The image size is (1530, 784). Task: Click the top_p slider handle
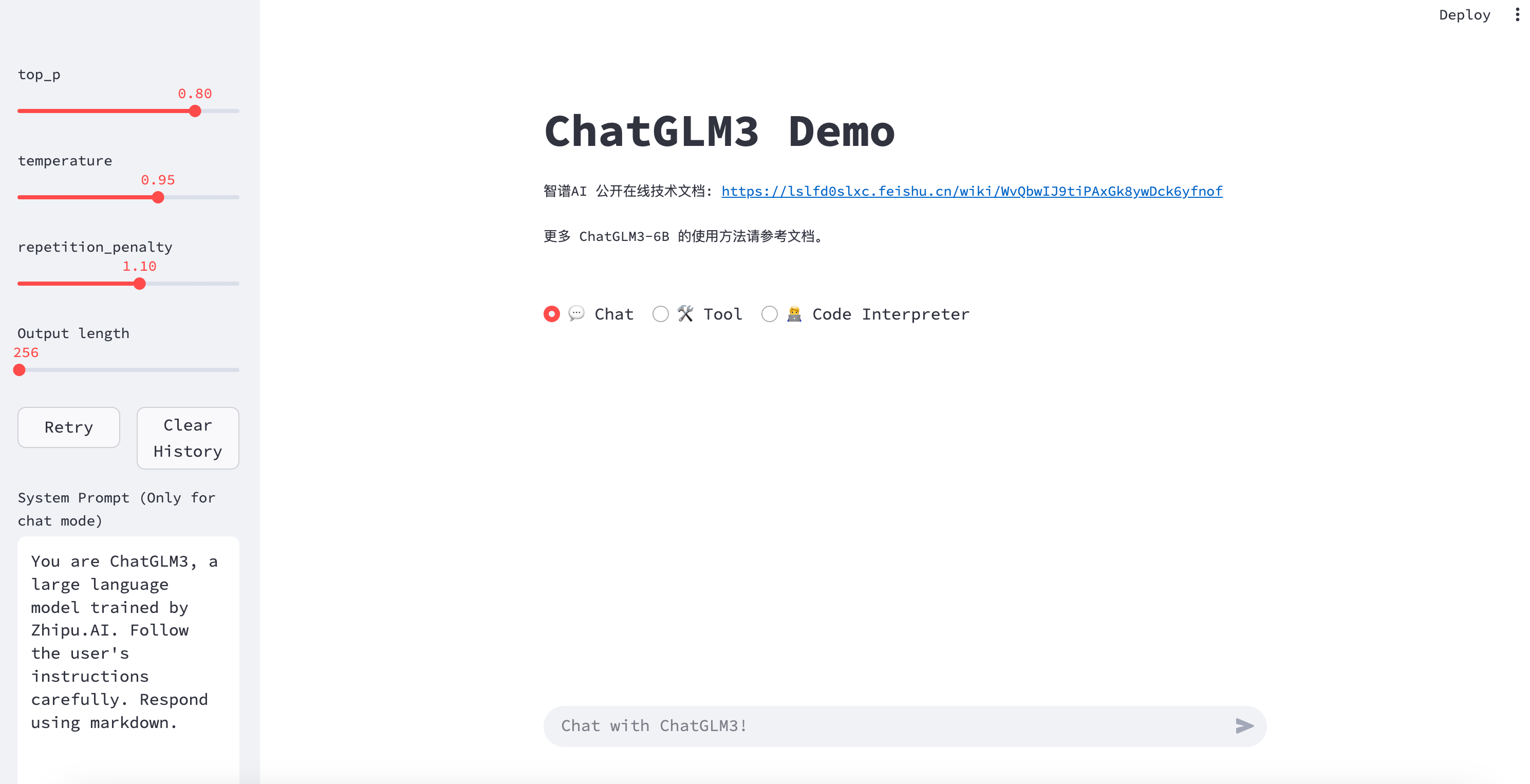(x=195, y=111)
